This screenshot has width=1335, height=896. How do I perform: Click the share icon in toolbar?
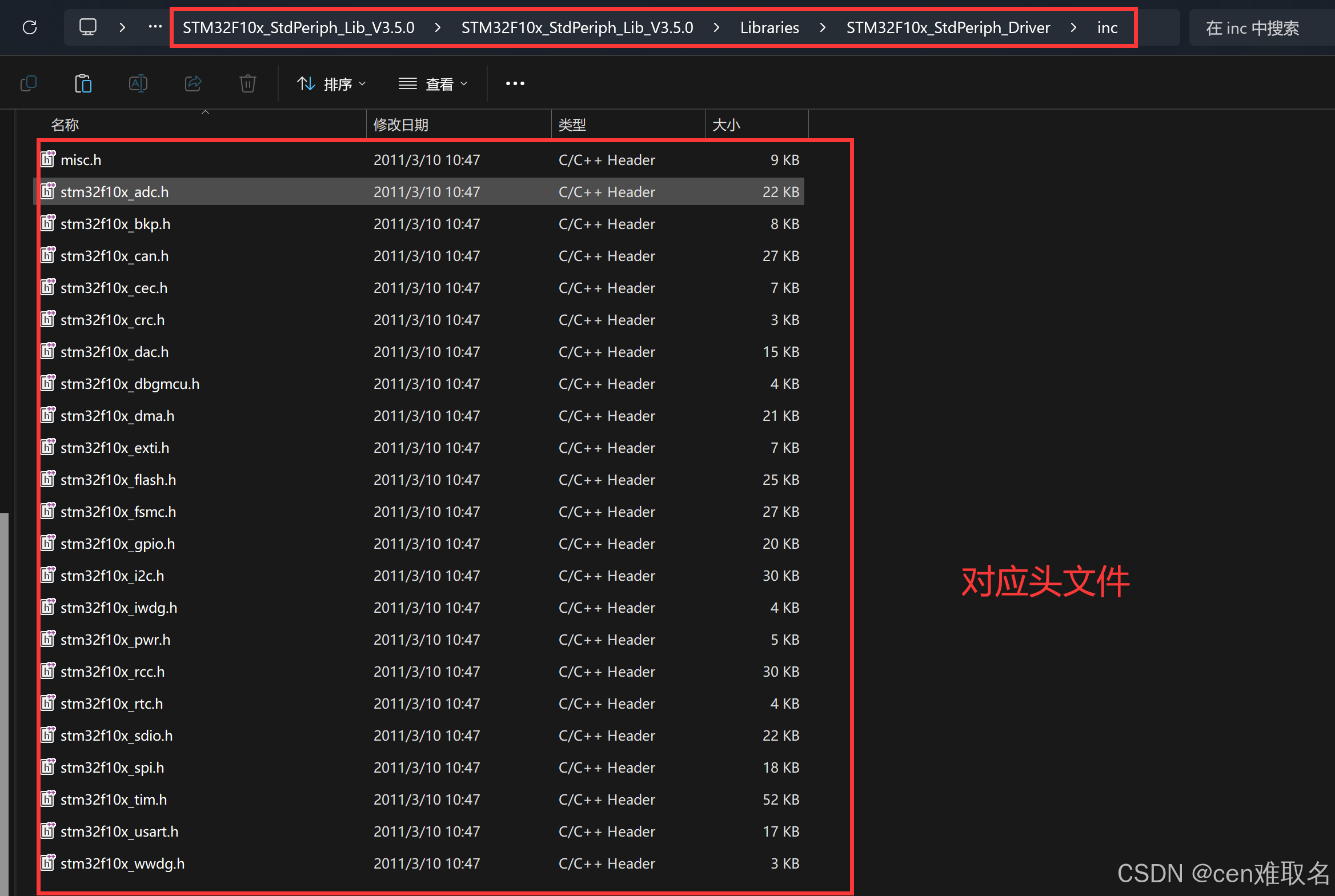[x=193, y=83]
